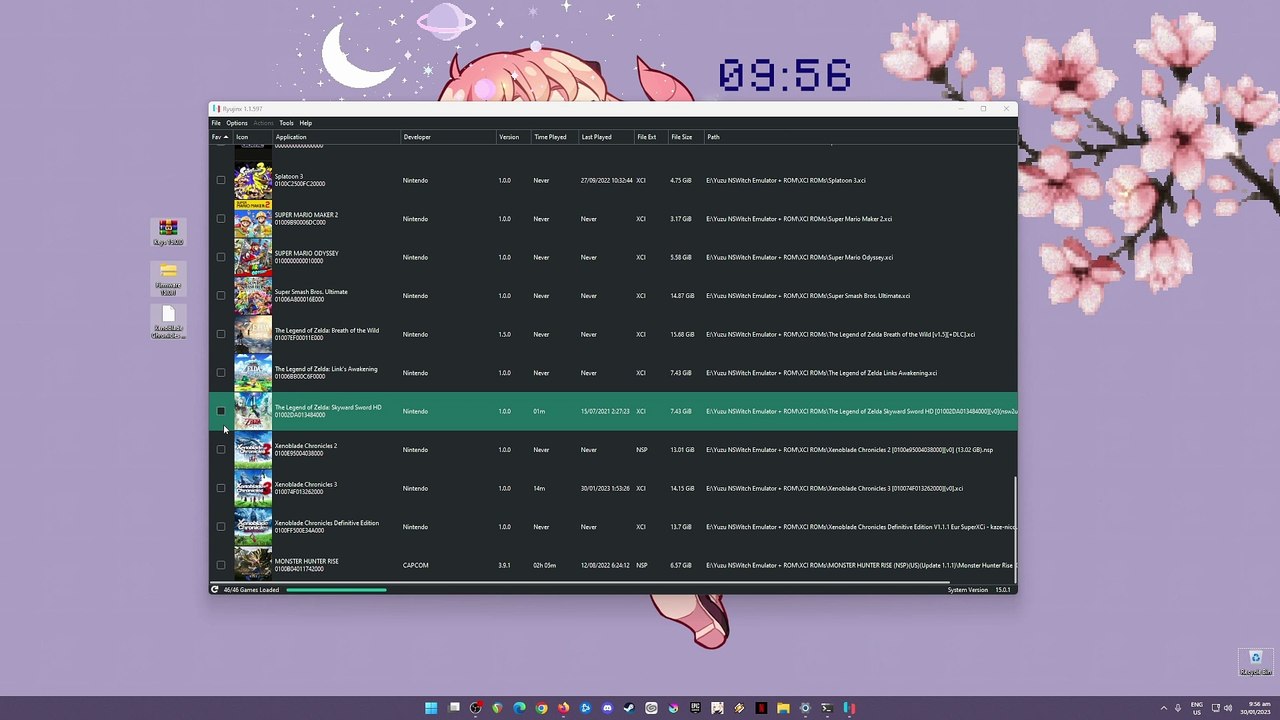
Task: Select the Super Smash Bros. Ultimate cover icon
Action: tap(253, 296)
